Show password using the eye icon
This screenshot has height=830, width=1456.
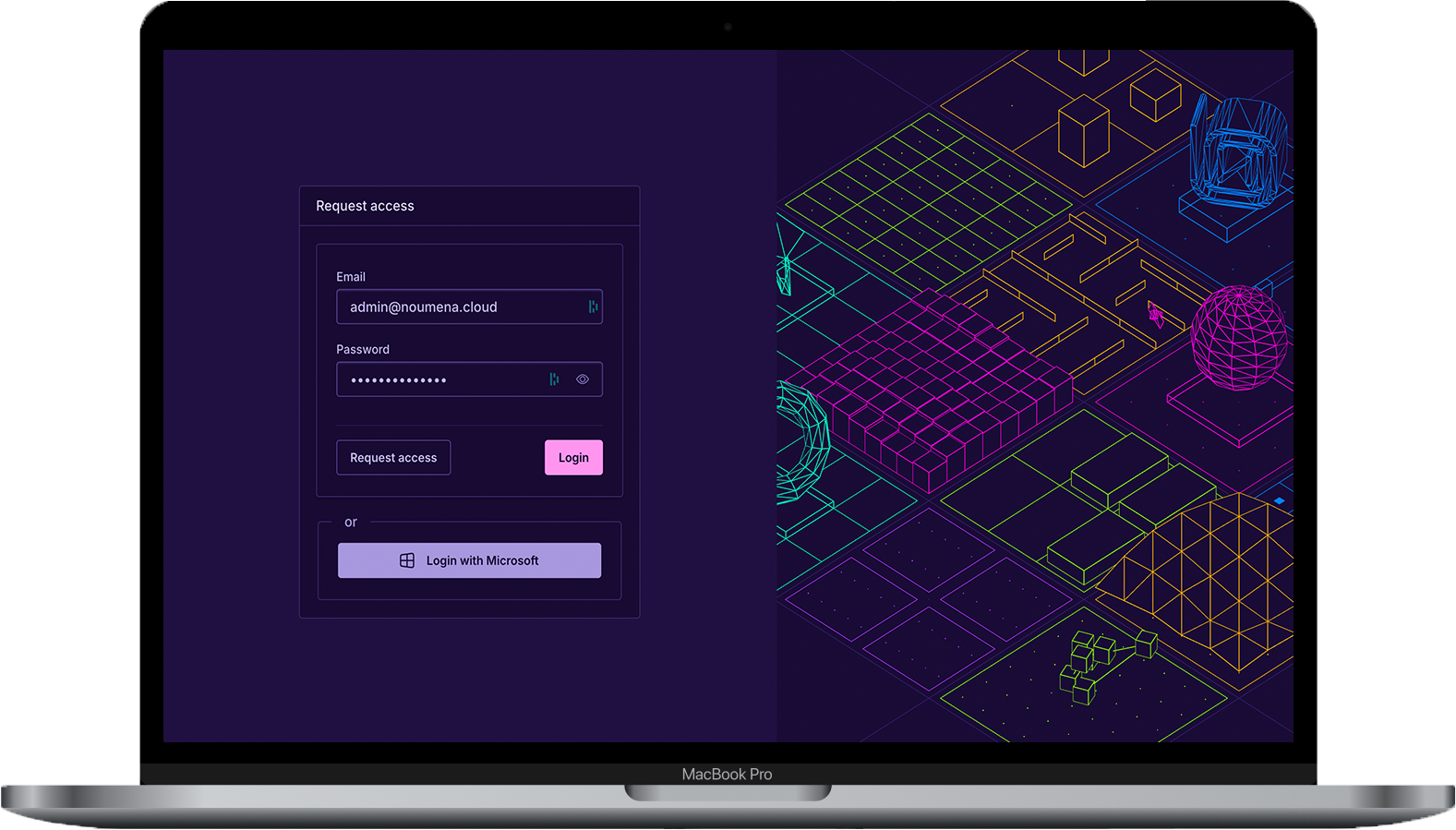coord(583,379)
